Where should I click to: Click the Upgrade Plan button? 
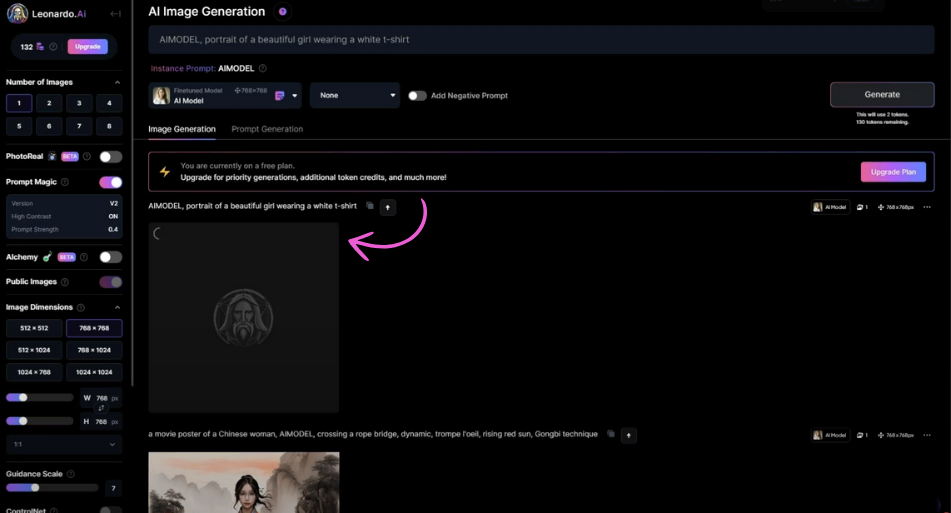pos(893,172)
